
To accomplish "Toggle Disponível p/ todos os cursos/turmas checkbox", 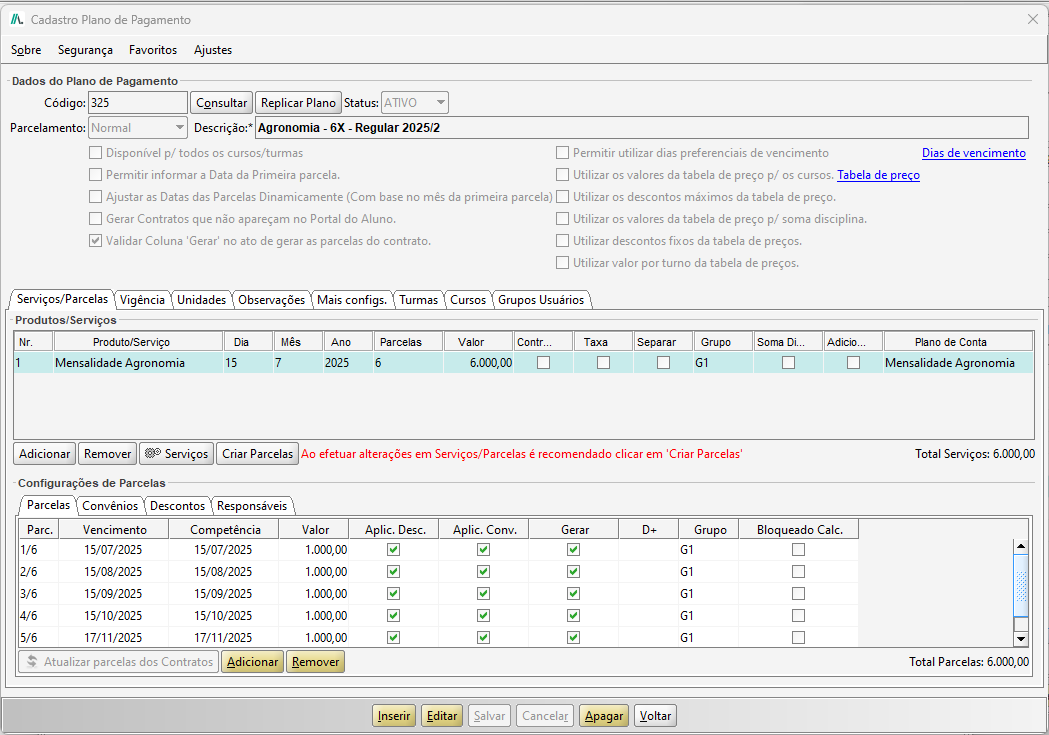I will [95, 153].
